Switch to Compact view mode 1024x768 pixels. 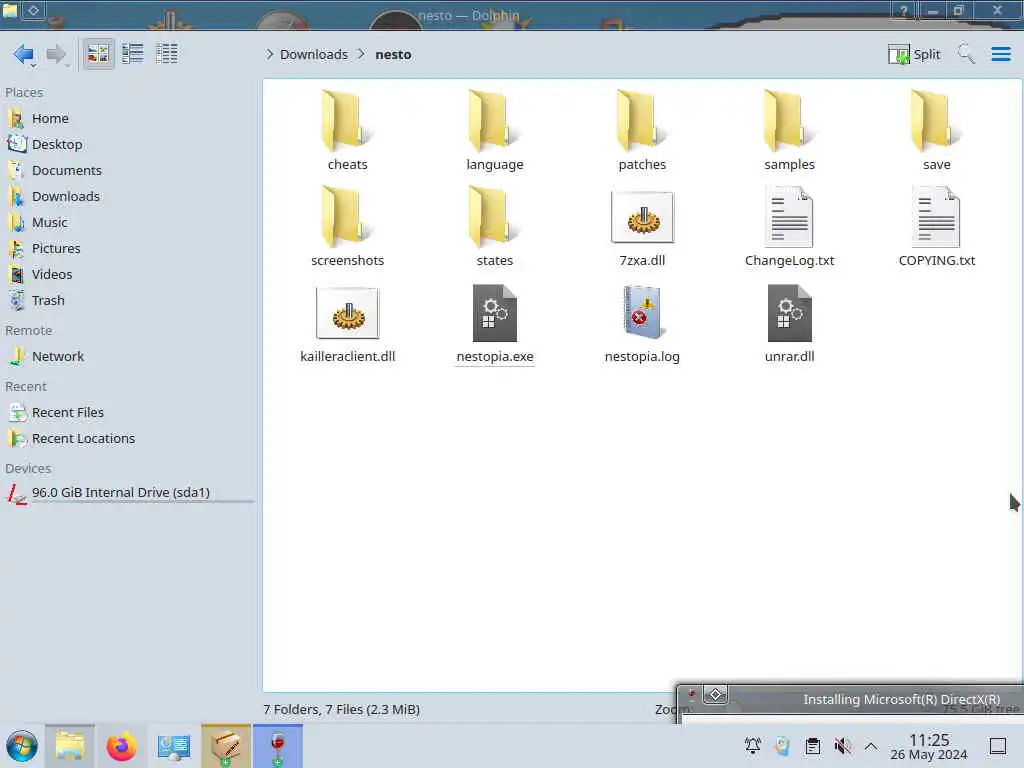[133, 54]
